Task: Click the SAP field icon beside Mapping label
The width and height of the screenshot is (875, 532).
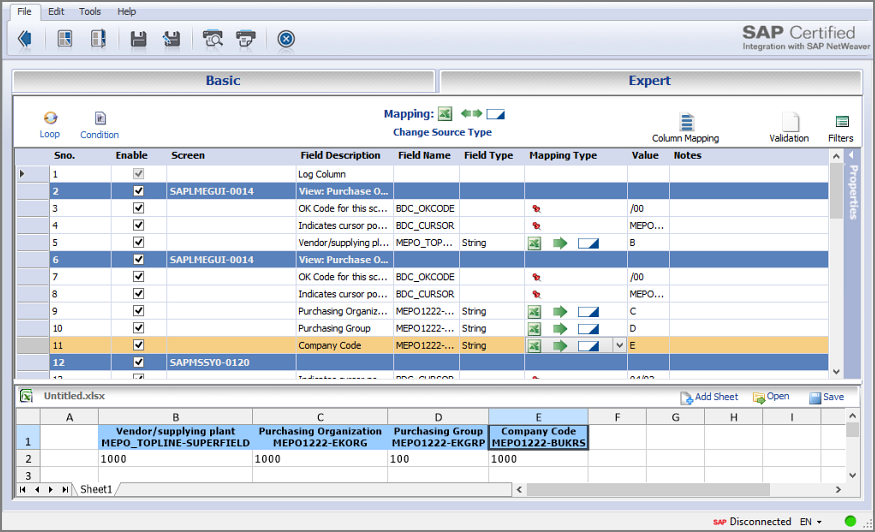Action: pyautogui.click(x=496, y=114)
